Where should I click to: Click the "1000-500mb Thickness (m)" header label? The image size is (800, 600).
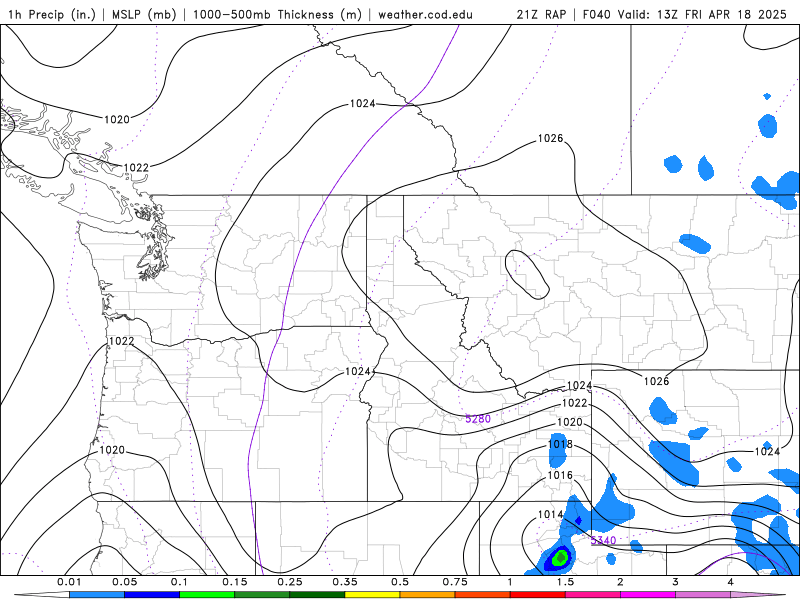coord(277,14)
